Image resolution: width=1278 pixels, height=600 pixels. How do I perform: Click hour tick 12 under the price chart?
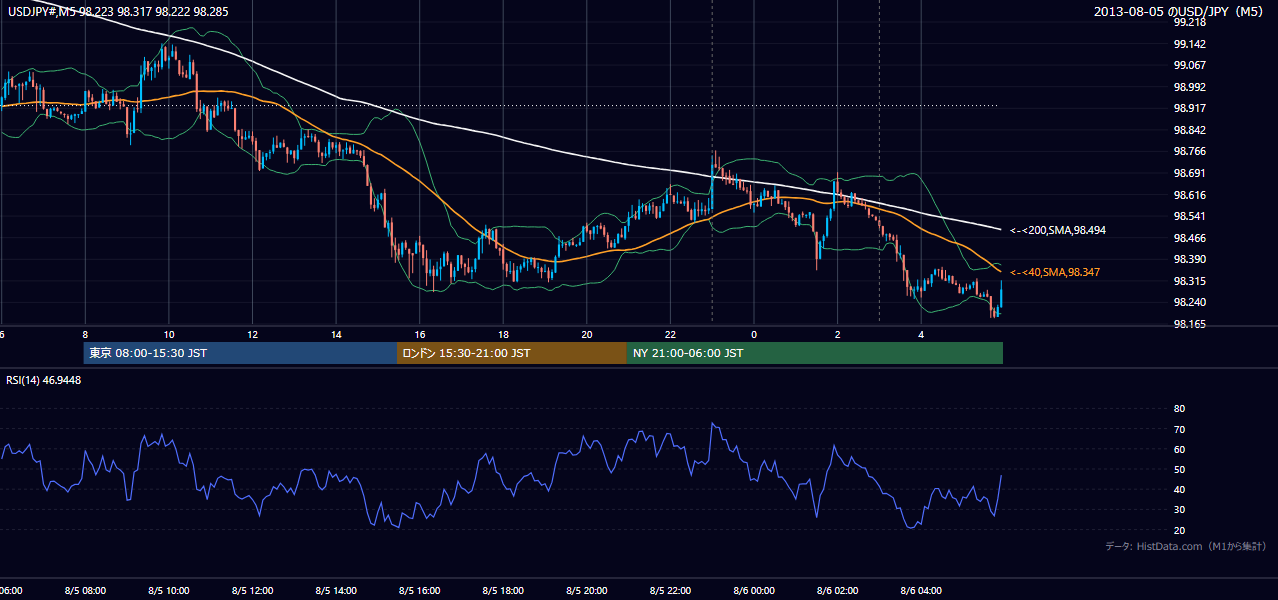[x=252, y=335]
